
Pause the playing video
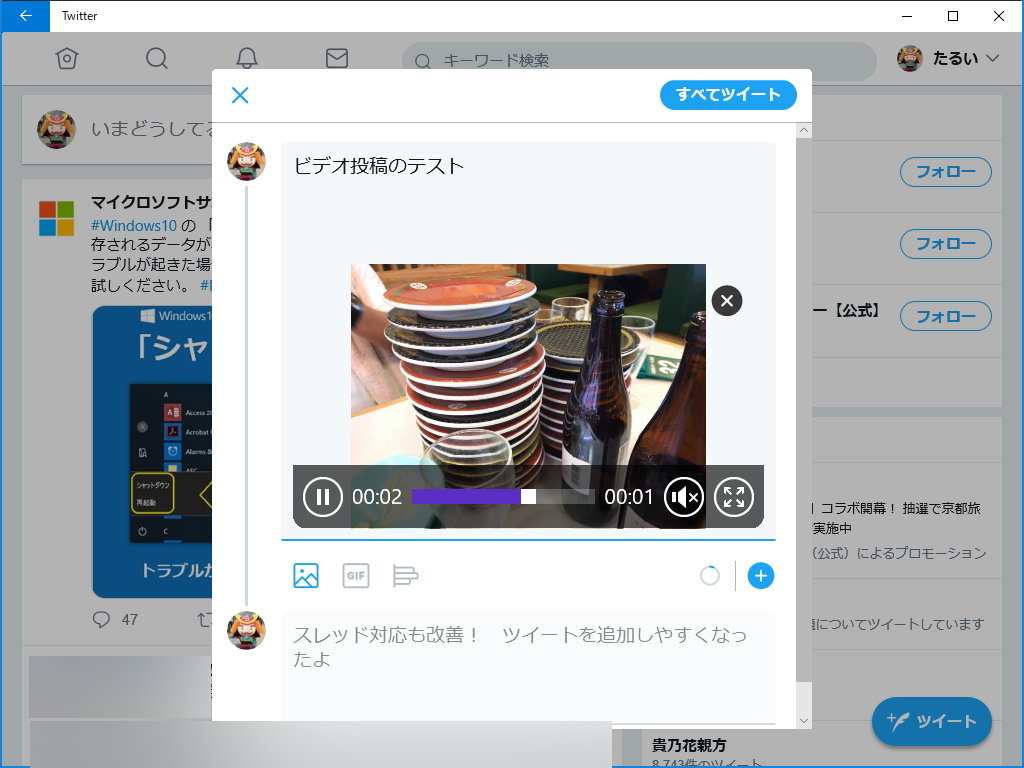coord(321,496)
